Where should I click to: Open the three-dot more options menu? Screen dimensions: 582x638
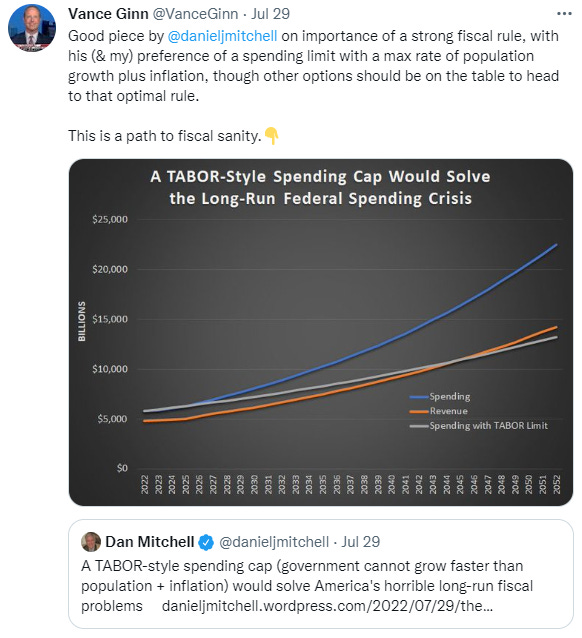[564, 14]
